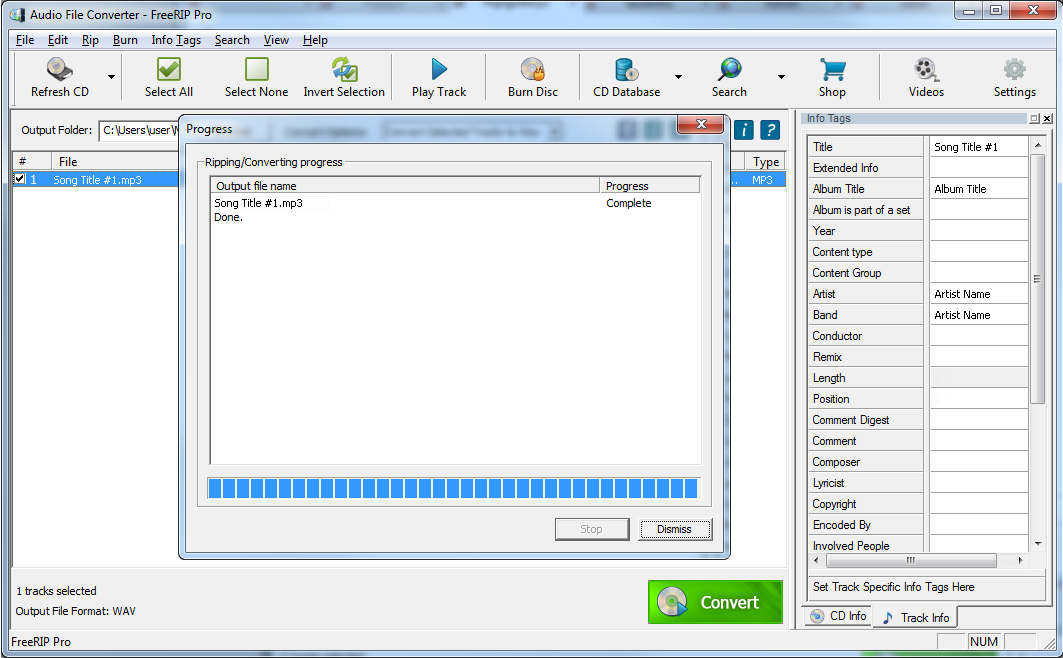Open Settings gear in toolbar
This screenshot has width=1063, height=658.
pyautogui.click(x=1014, y=71)
